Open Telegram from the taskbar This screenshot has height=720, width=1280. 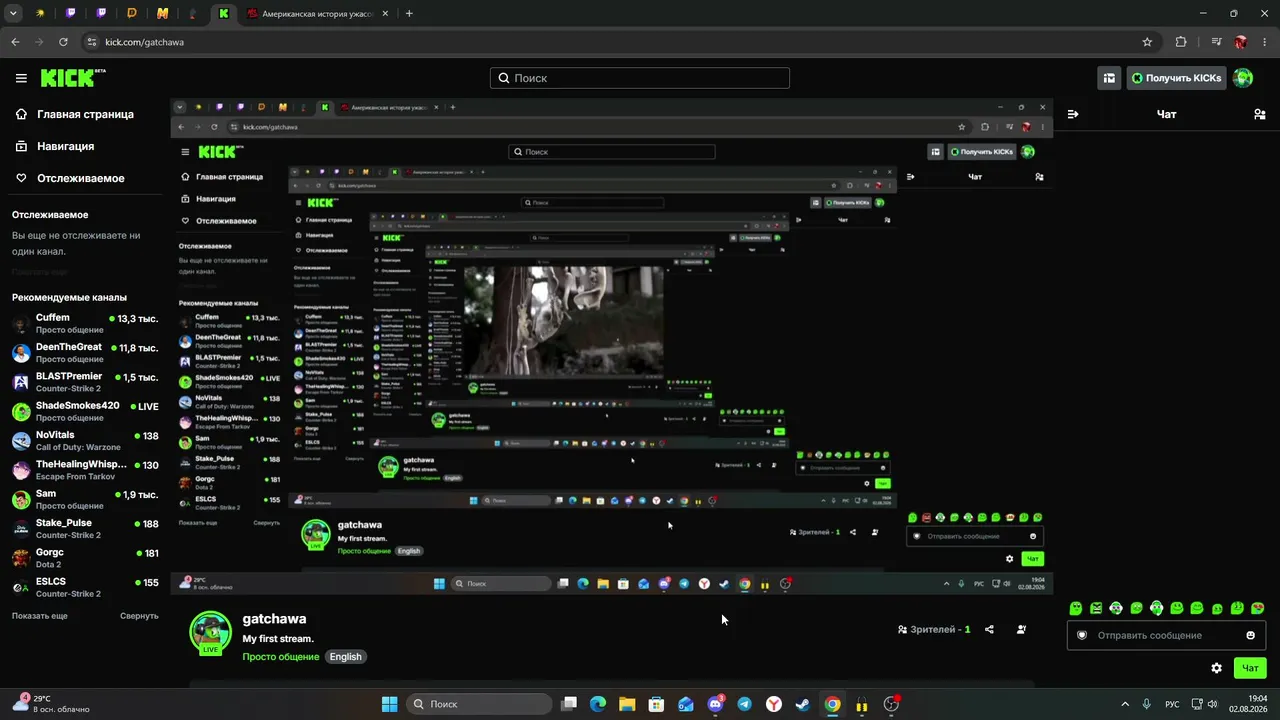click(744, 704)
